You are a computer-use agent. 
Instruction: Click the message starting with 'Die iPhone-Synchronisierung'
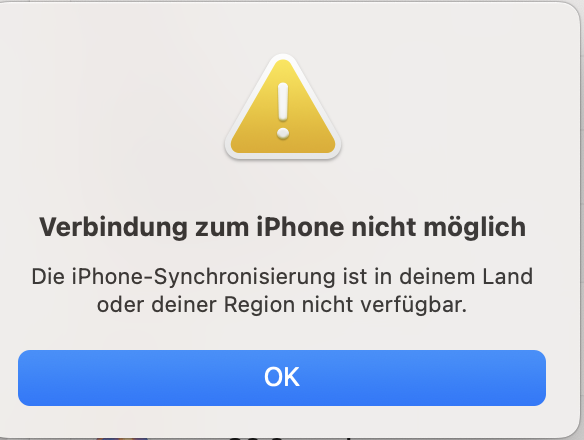(x=282, y=290)
